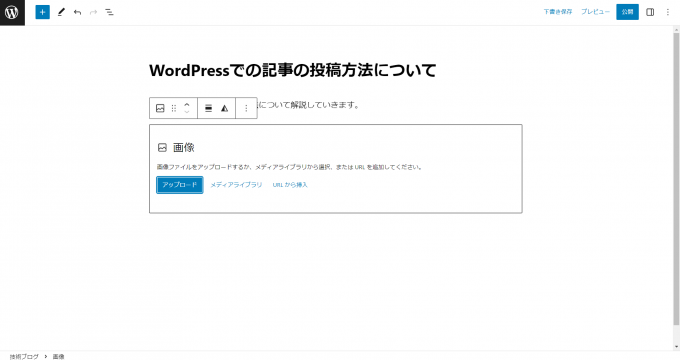Click the scrollbar down arrow
This screenshot has height=360, width=680.
pyautogui.click(x=676, y=347)
